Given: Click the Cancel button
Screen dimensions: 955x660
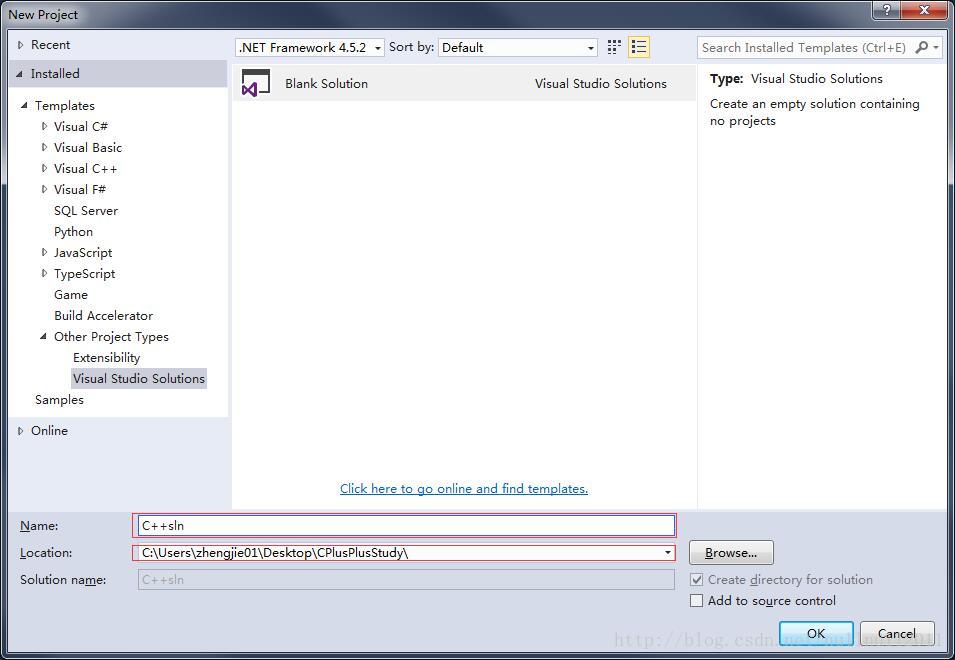Looking at the screenshot, I should click(897, 633).
